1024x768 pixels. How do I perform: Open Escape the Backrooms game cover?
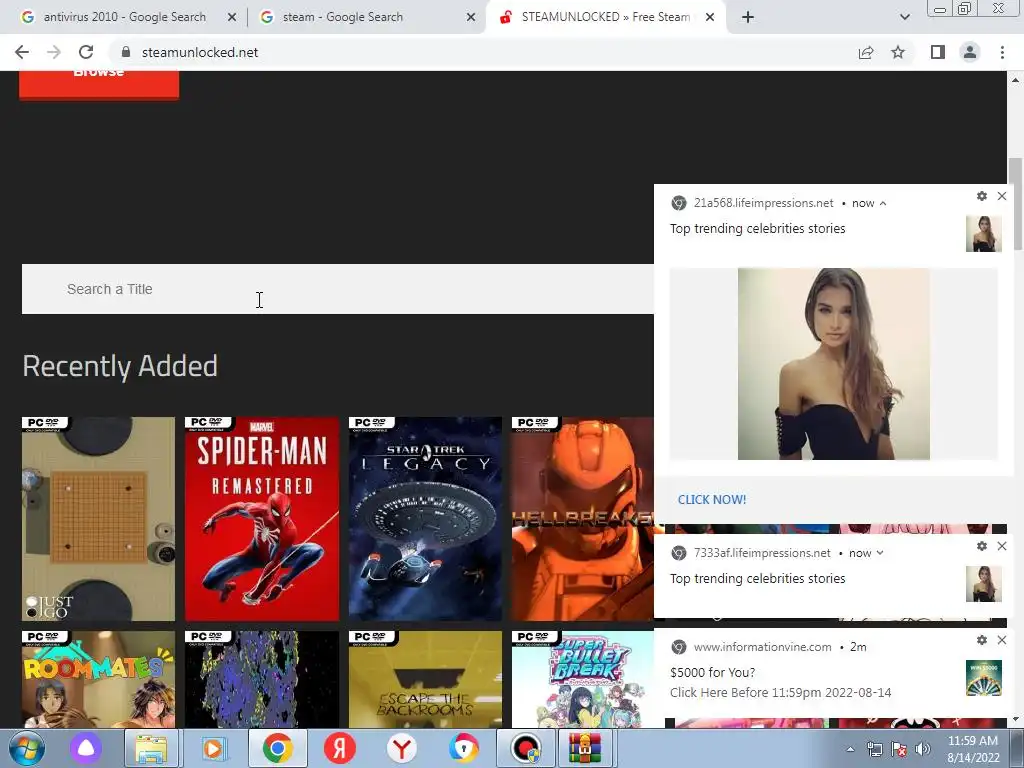coord(425,679)
